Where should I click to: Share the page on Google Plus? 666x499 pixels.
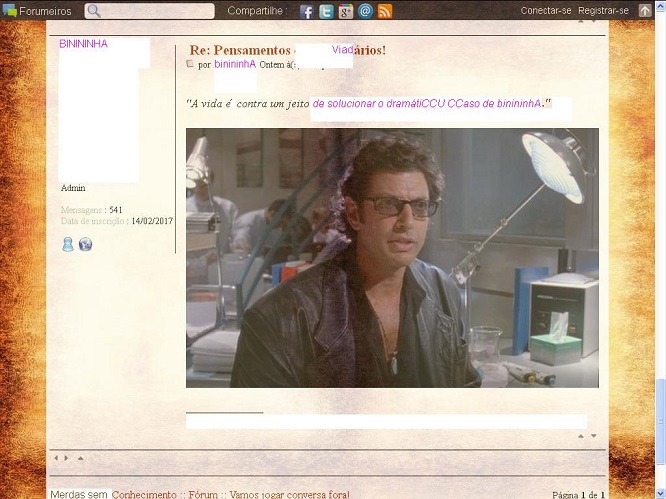(x=346, y=11)
